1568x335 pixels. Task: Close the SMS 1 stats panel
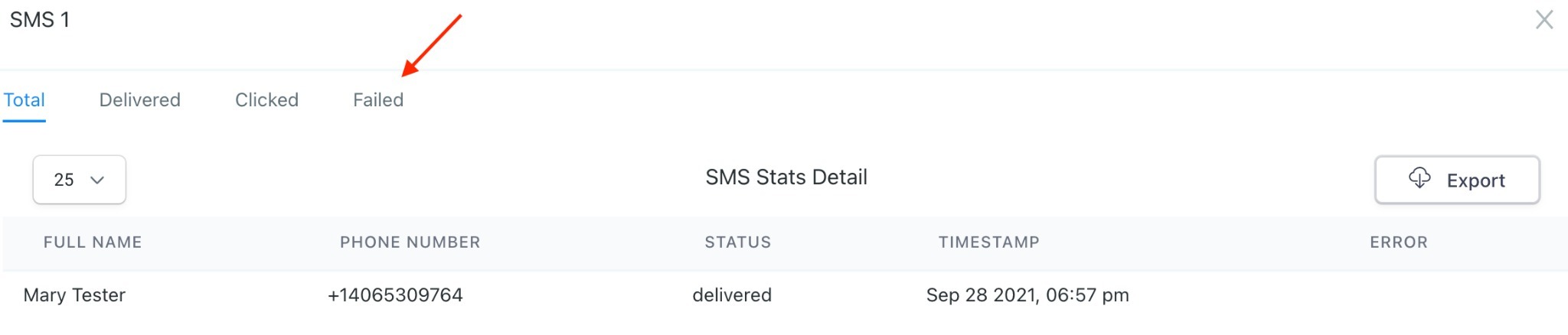tap(1544, 20)
